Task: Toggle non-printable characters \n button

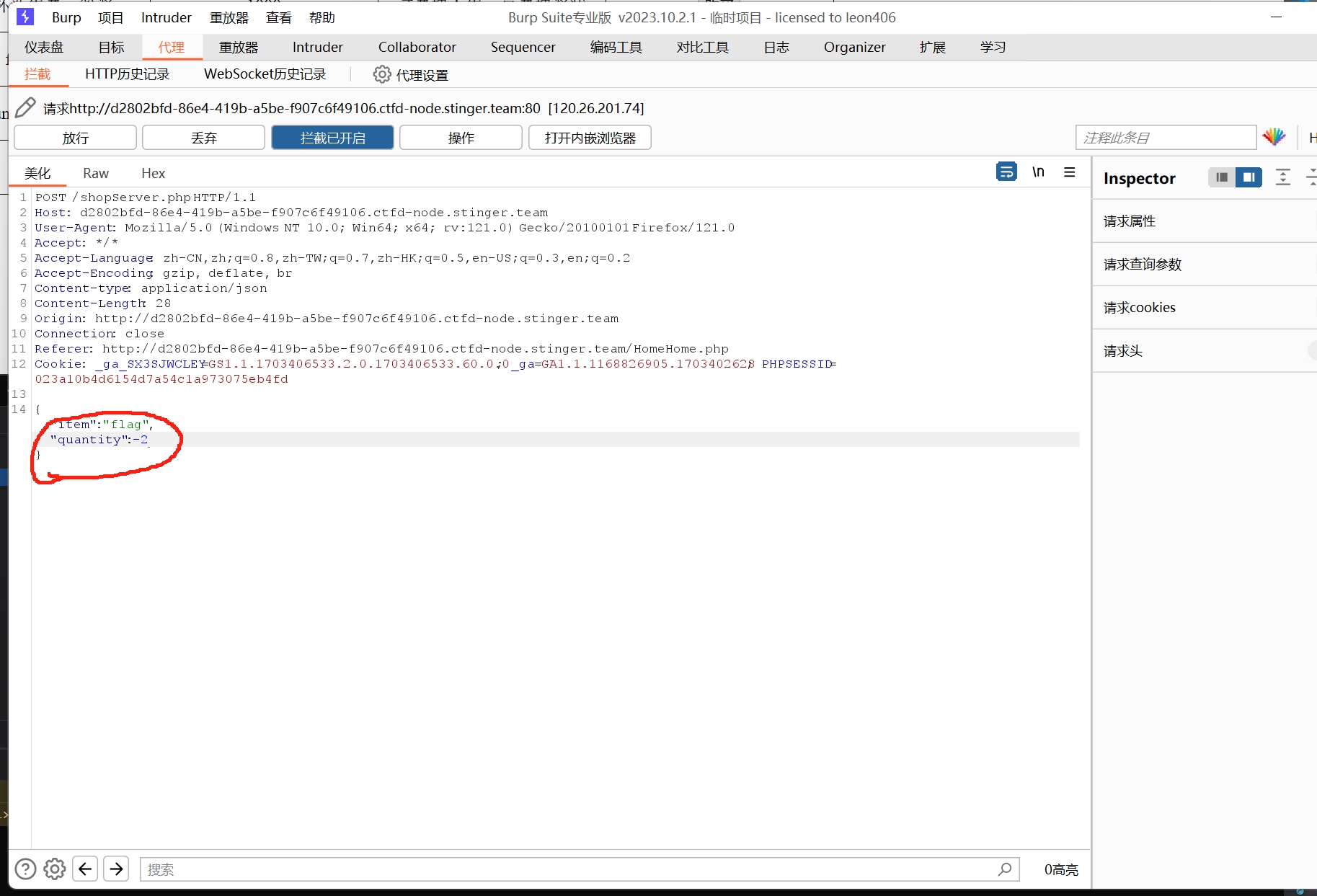Action: (x=1038, y=172)
